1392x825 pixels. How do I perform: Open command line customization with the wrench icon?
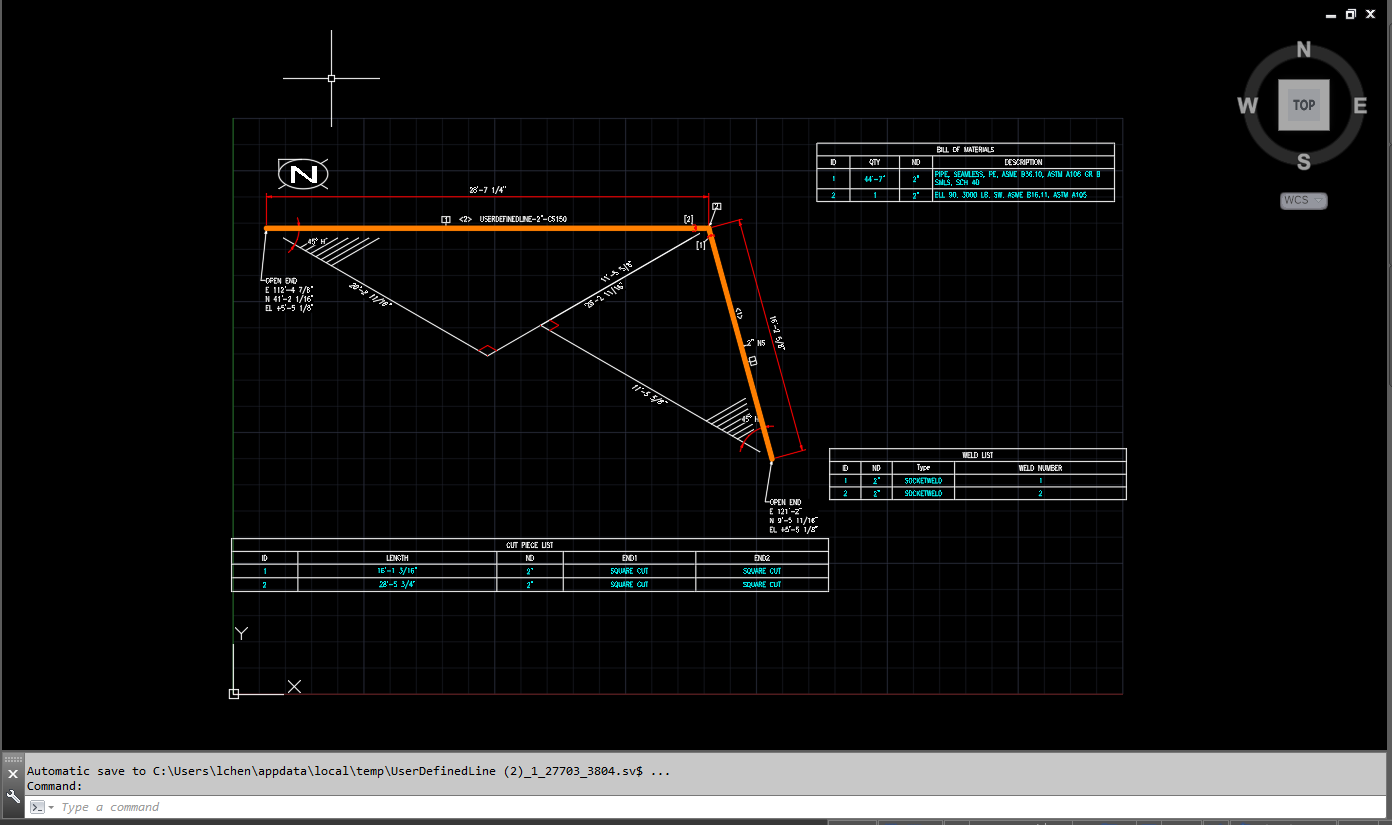pyautogui.click(x=12, y=796)
